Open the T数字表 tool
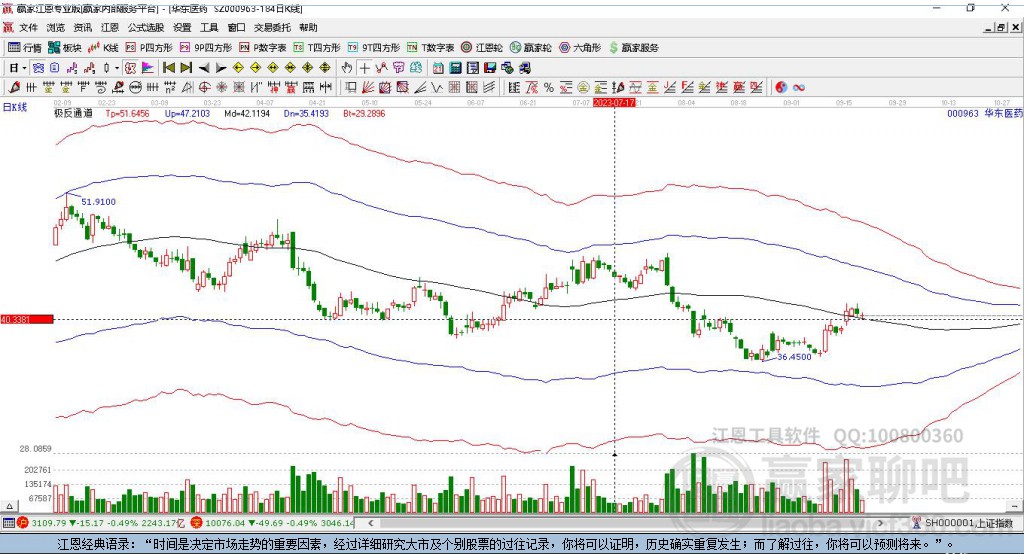1024x554 pixels. click(430, 48)
